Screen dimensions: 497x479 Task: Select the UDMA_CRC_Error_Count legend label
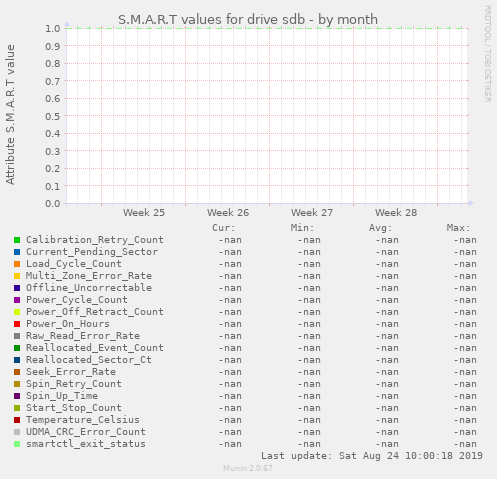coord(86,432)
